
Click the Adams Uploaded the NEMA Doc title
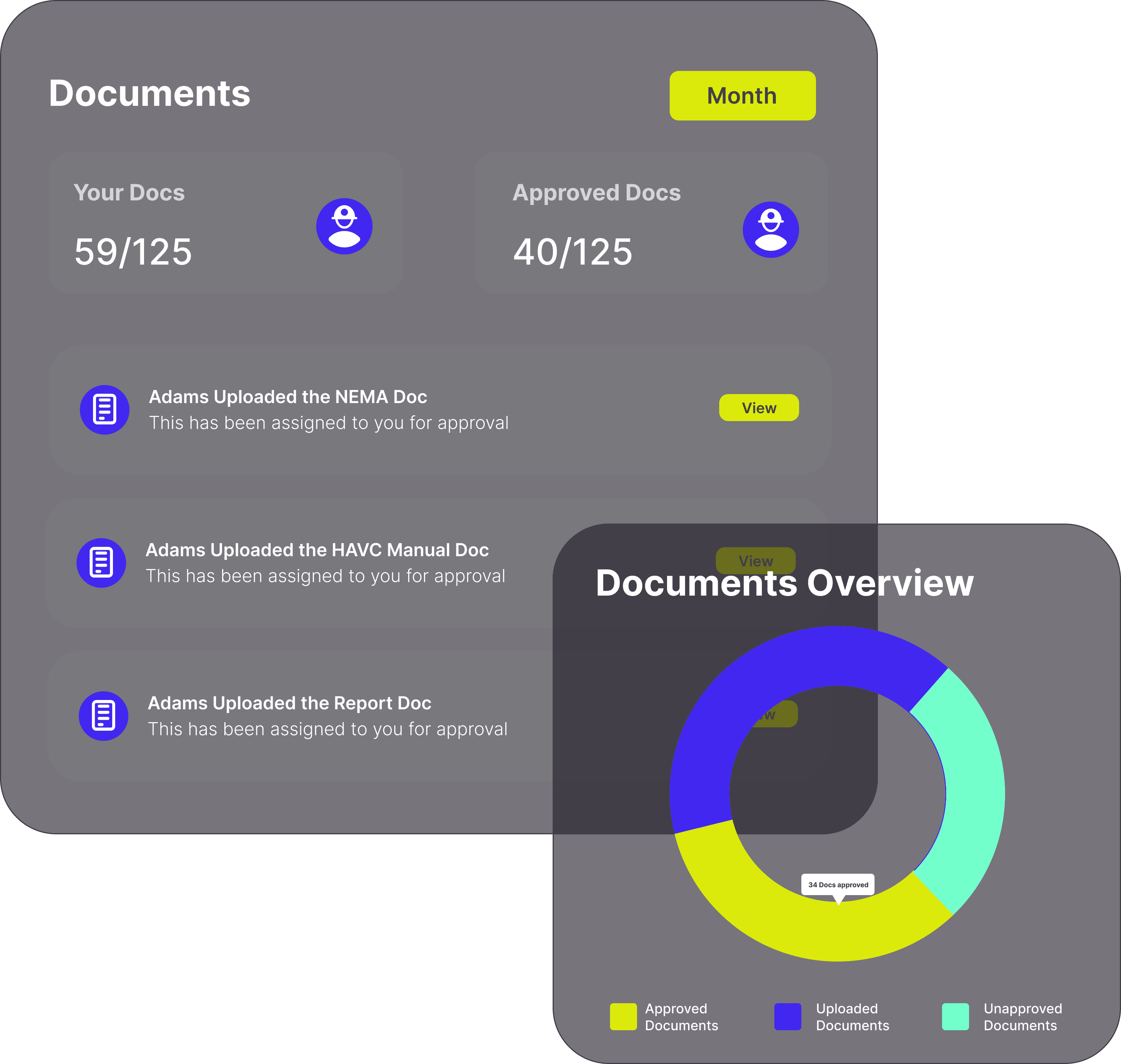(x=287, y=396)
